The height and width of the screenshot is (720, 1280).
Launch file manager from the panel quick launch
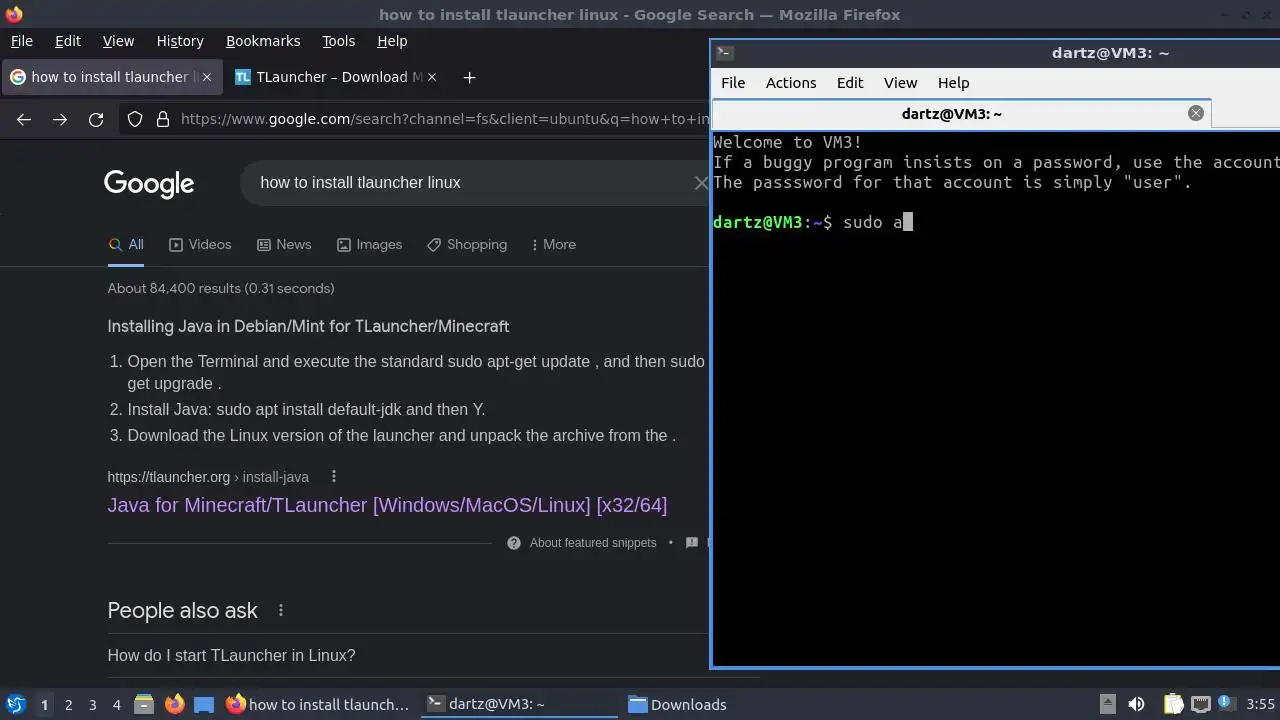[x=144, y=704]
